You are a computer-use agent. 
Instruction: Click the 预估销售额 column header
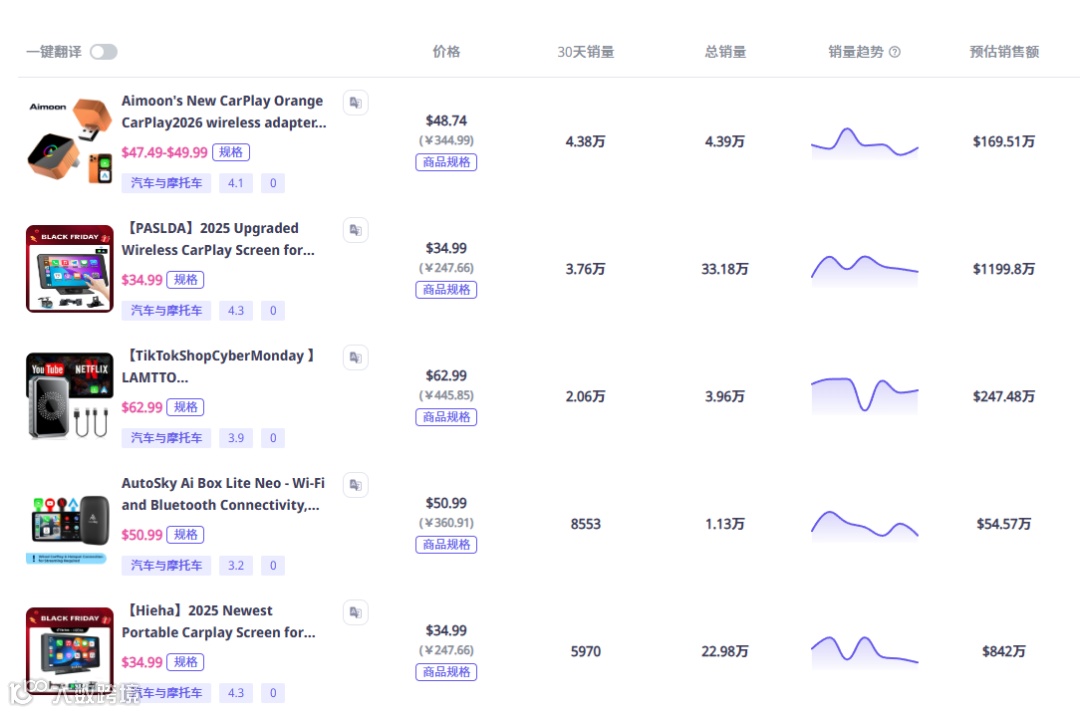(1004, 52)
